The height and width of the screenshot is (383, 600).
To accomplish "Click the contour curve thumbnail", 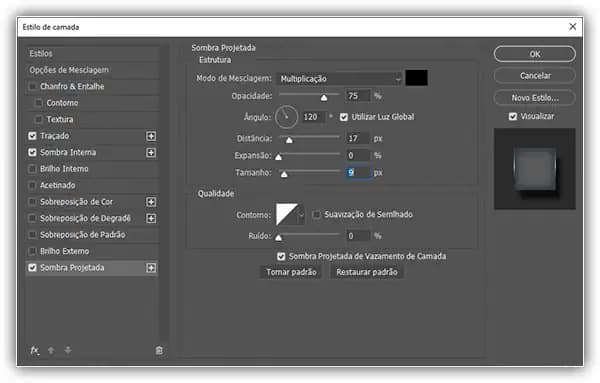I will tap(287, 215).
